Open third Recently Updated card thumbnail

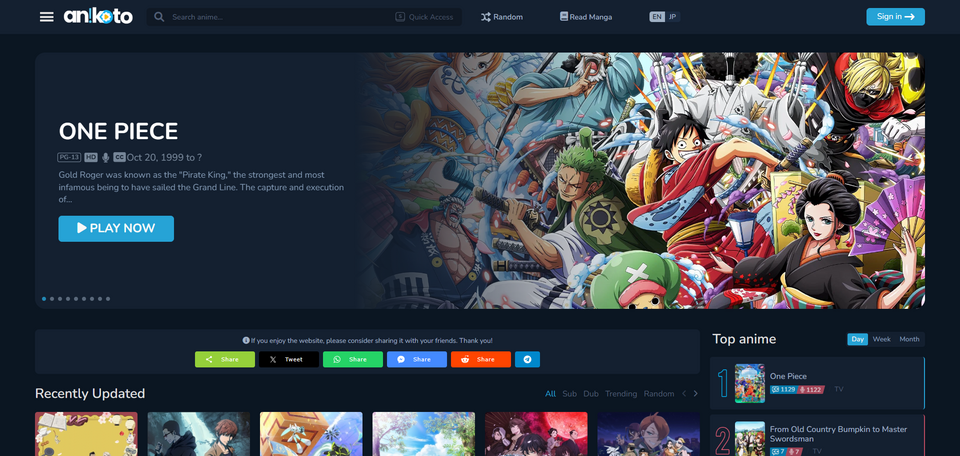coord(311,434)
